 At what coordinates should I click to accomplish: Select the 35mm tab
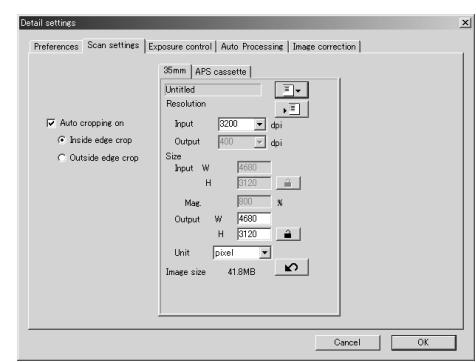pyautogui.click(x=175, y=70)
